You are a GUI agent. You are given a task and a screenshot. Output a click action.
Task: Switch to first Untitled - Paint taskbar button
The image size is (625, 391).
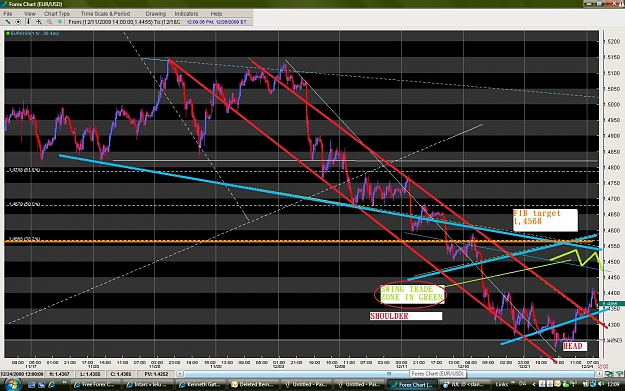click(x=307, y=385)
